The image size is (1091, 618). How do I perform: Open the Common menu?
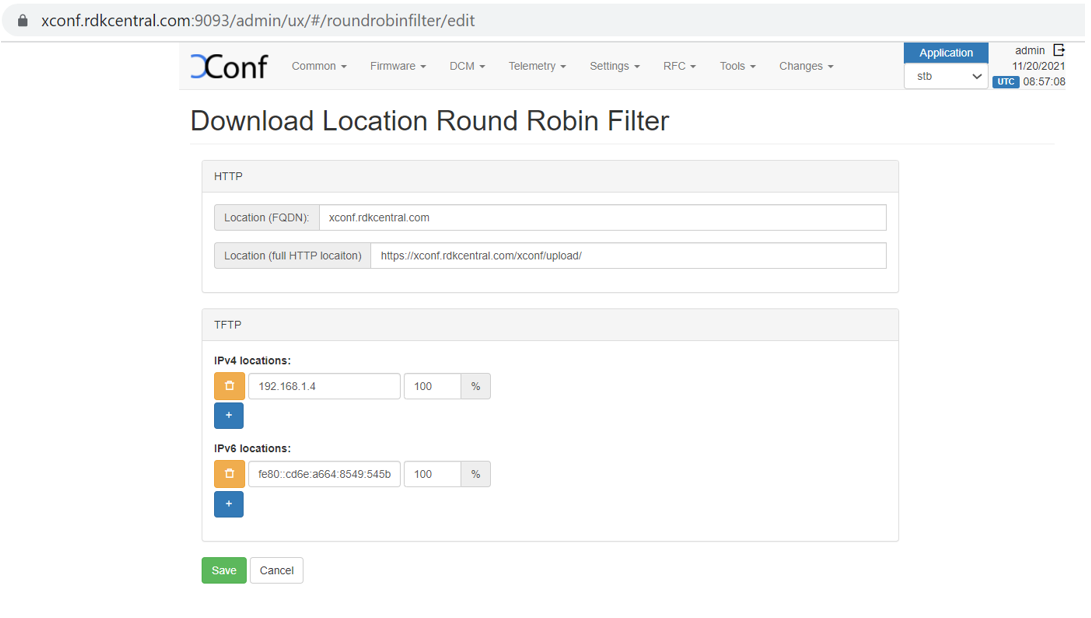[319, 66]
